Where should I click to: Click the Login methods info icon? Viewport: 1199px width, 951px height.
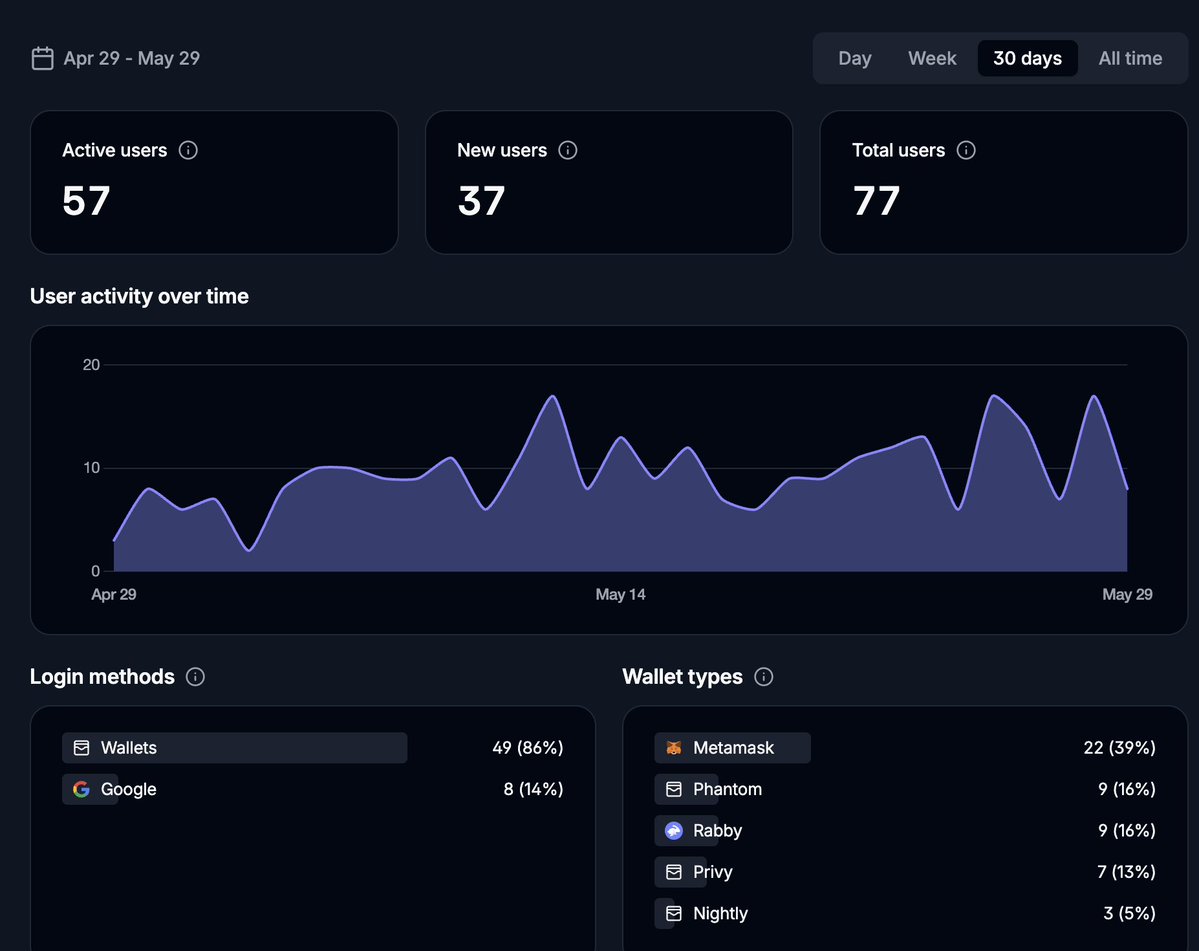pyautogui.click(x=195, y=677)
